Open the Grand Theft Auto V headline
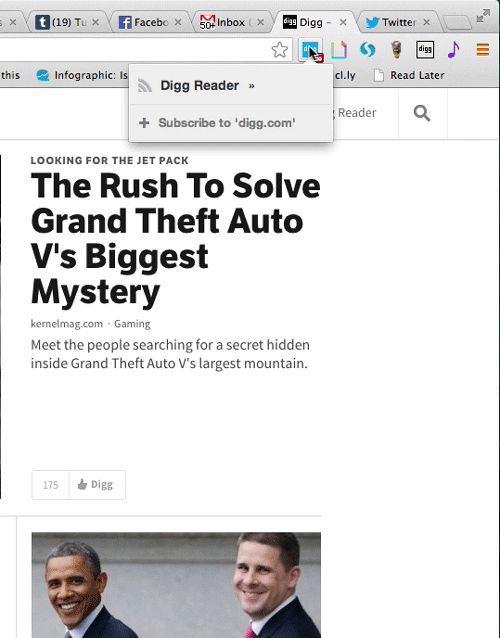Screen dimensions: 500x638 tap(176, 238)
